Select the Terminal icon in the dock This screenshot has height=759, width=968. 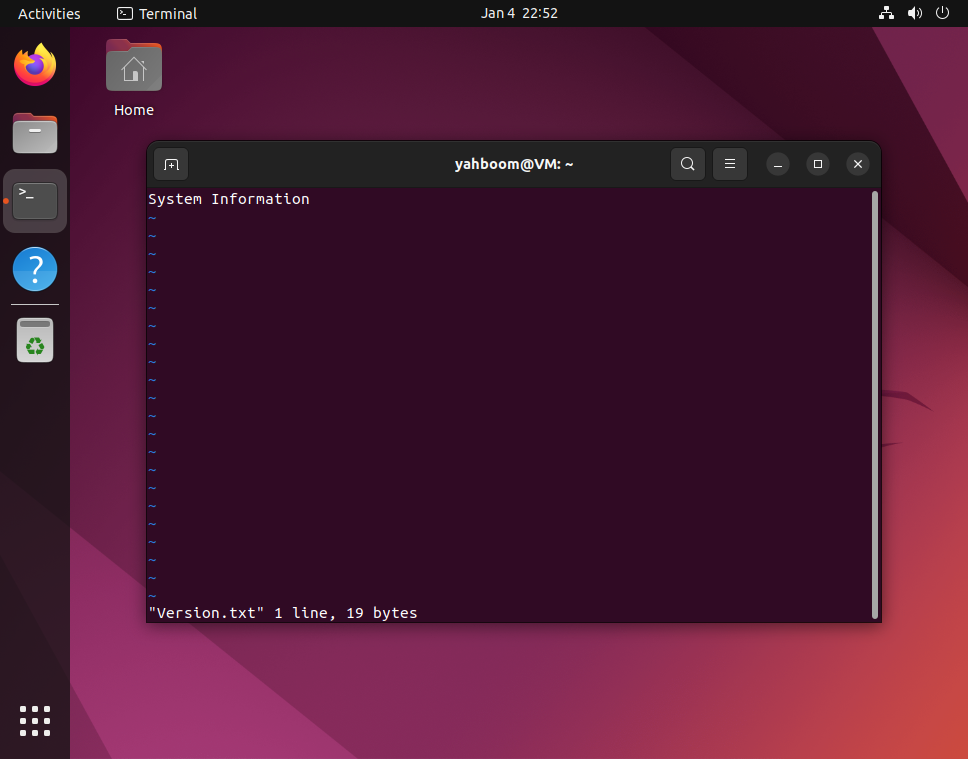(x=34, y=199)
